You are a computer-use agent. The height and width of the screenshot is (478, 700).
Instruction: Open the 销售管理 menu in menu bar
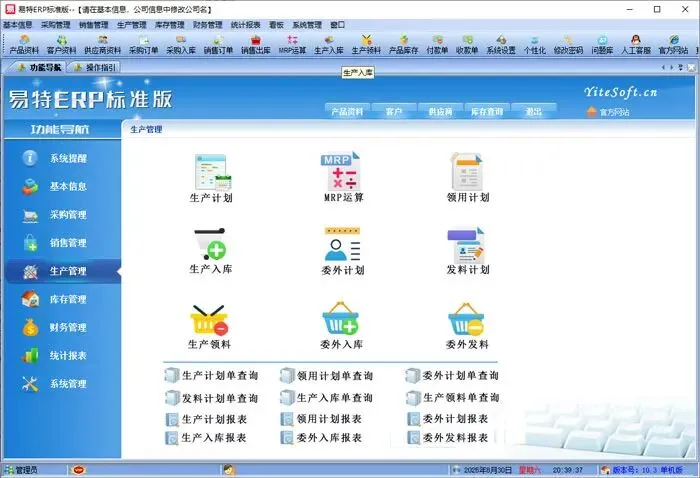(93, 25)
